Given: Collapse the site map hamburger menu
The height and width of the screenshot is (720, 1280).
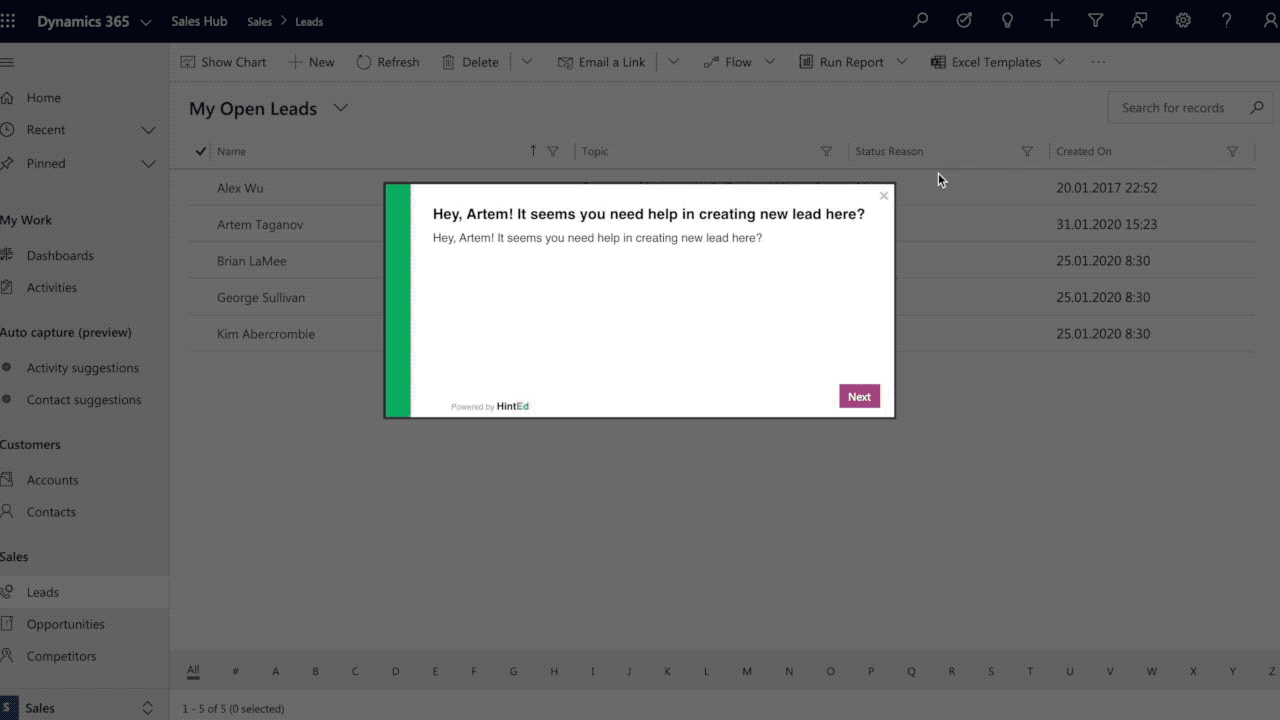Looking at the screenshot, I should tap(7, 62).
